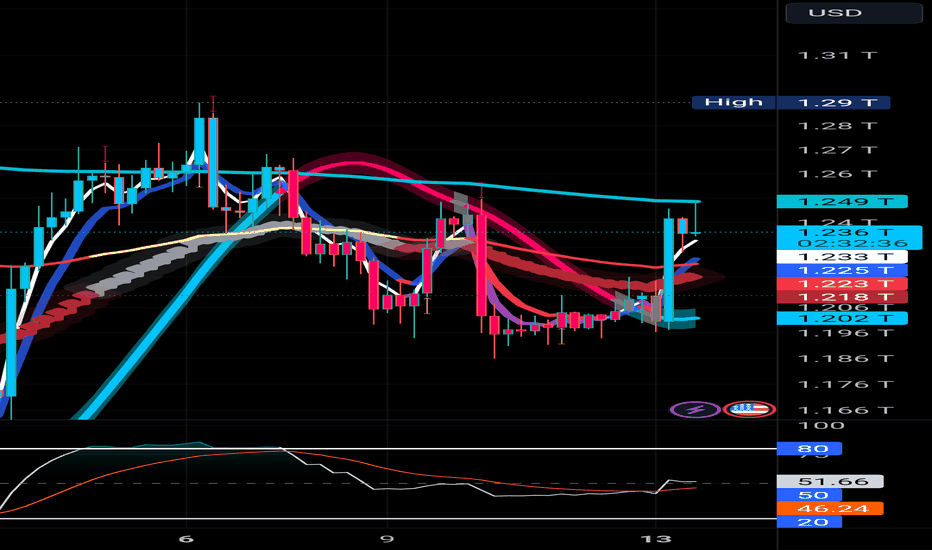The image size is (932, 550).
Task: Click date 9 on the time axis
Action: [387, 539]
